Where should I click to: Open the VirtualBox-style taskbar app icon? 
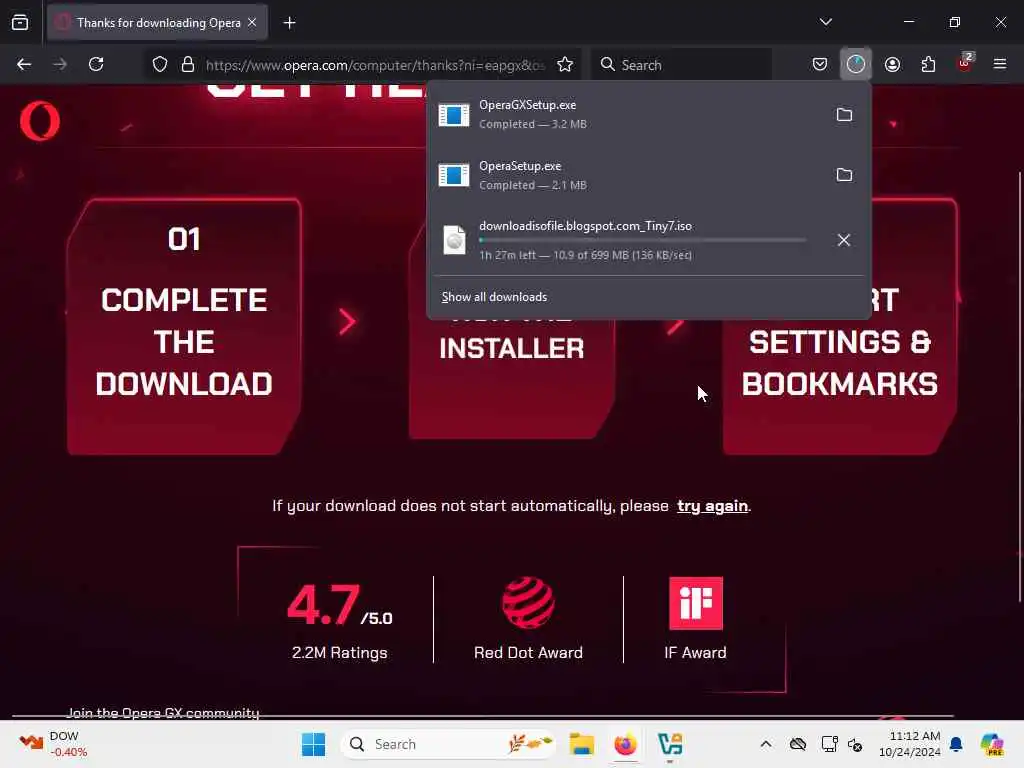click(x=670, y=744)
